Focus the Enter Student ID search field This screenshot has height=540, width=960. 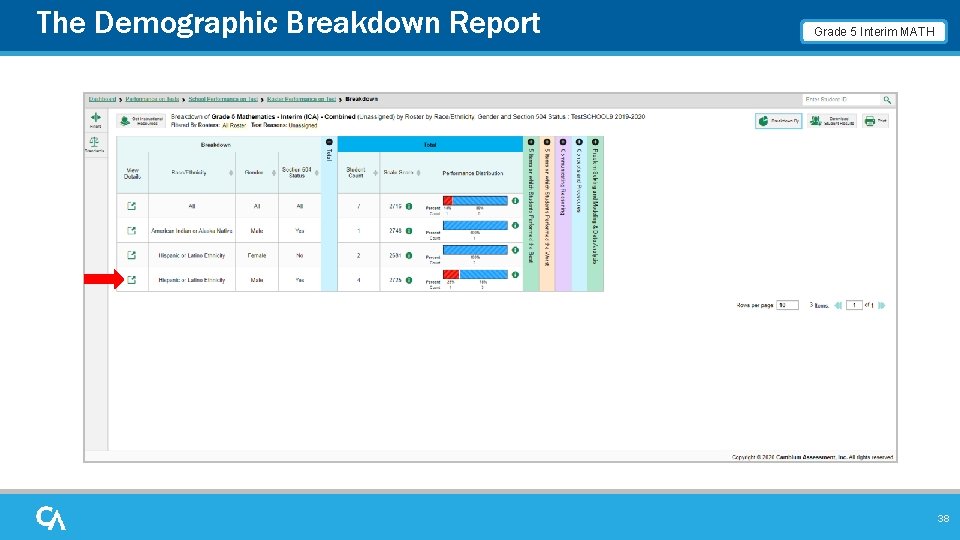842,99
